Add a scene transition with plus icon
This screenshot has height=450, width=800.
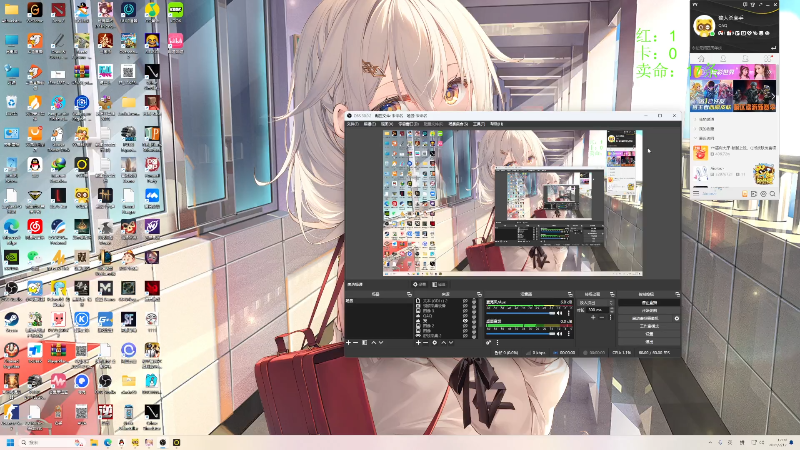click(593, 317)
